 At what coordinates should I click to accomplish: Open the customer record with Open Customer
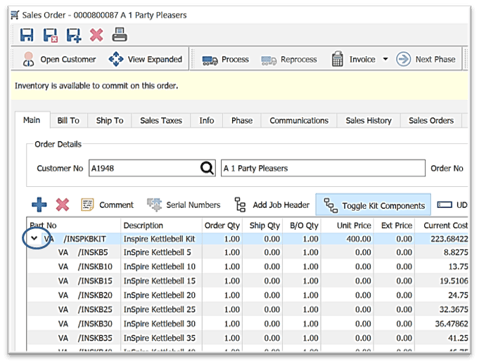[x=59, y=59]
